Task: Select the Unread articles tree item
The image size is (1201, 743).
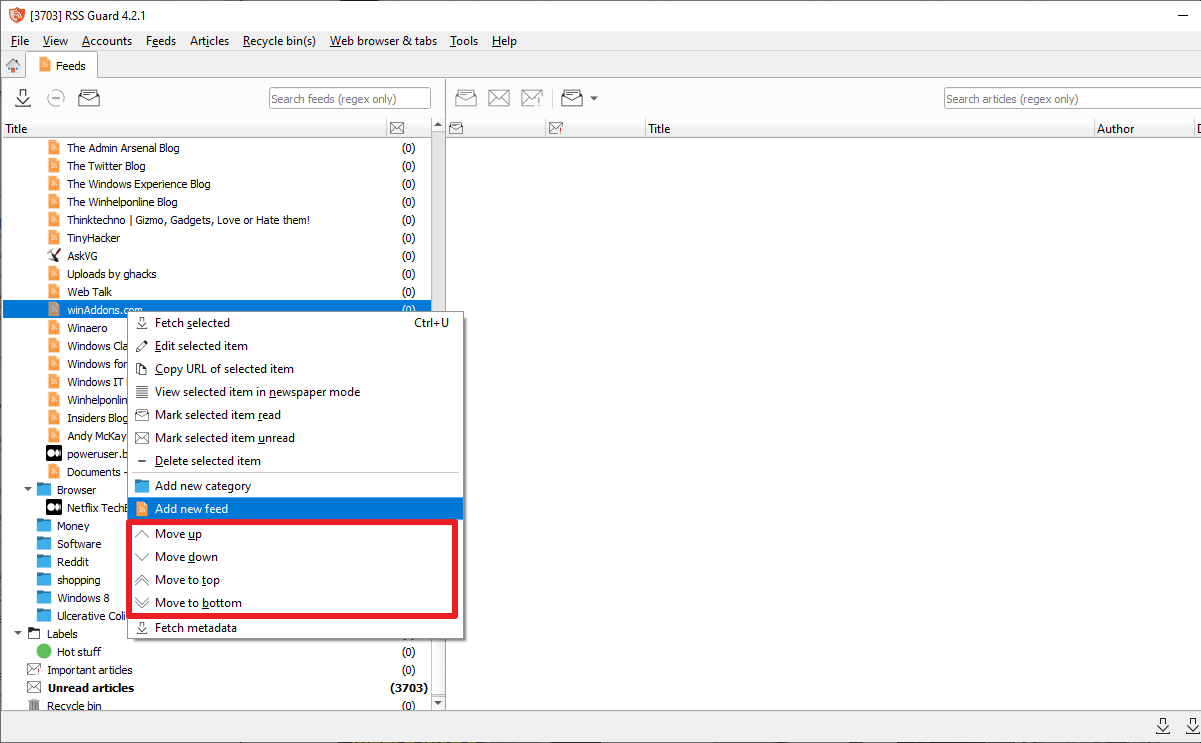Action: (90, 688)
